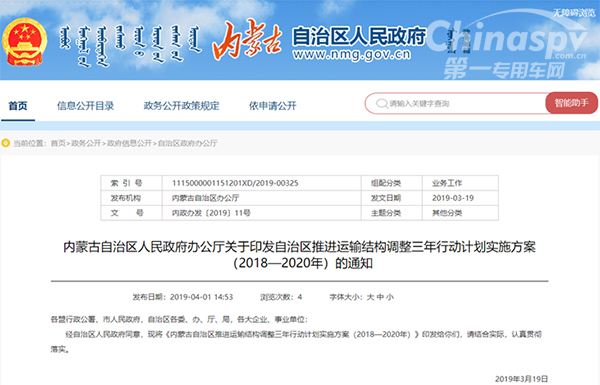This screenshot has width=600, height=385.
Task: Click the yellow location pin icon
Action: (x=5, y=143)
